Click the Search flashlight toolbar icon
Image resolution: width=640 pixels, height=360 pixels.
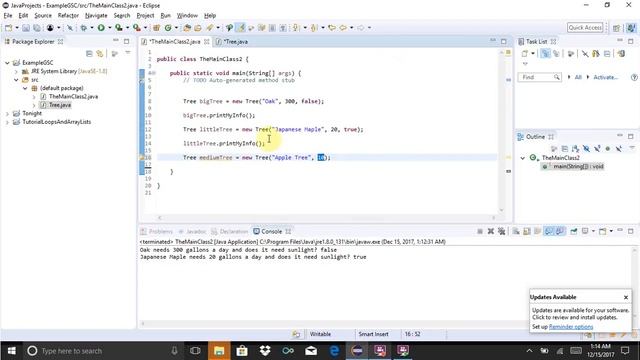pyautogui.click(x=210, y=28)
